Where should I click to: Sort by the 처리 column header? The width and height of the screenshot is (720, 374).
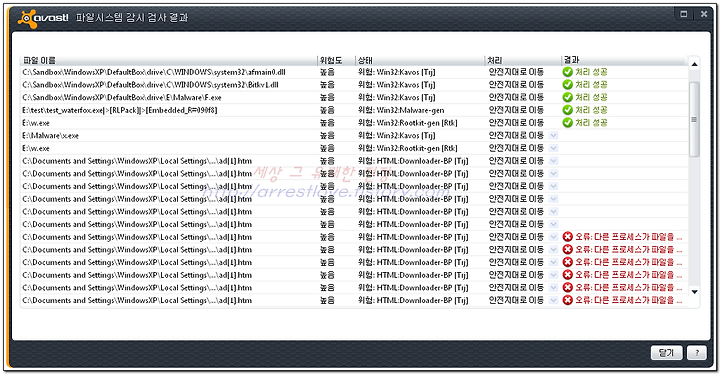(x=523, y=60)
